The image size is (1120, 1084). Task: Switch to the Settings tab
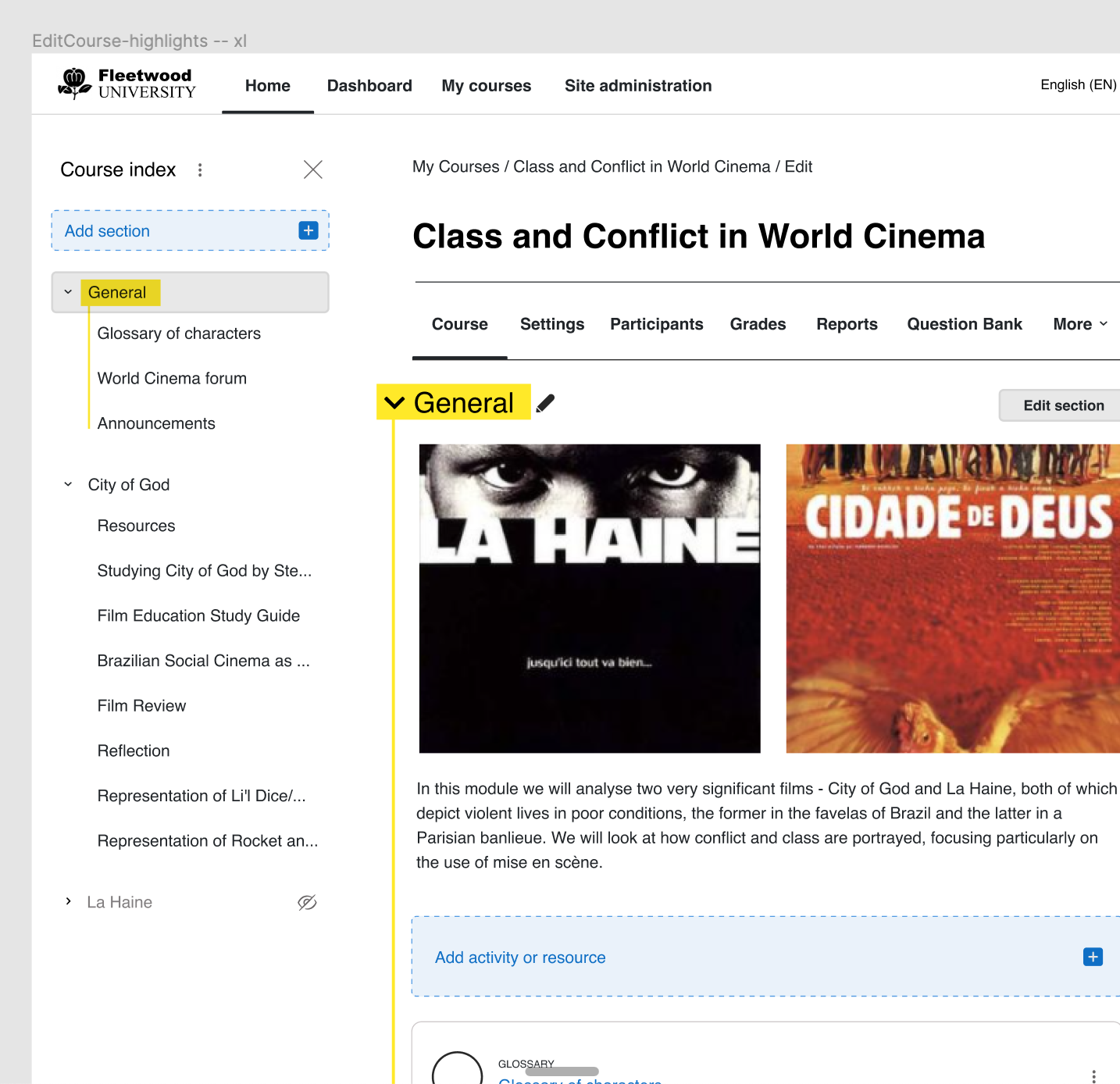[x=552, y=324]
